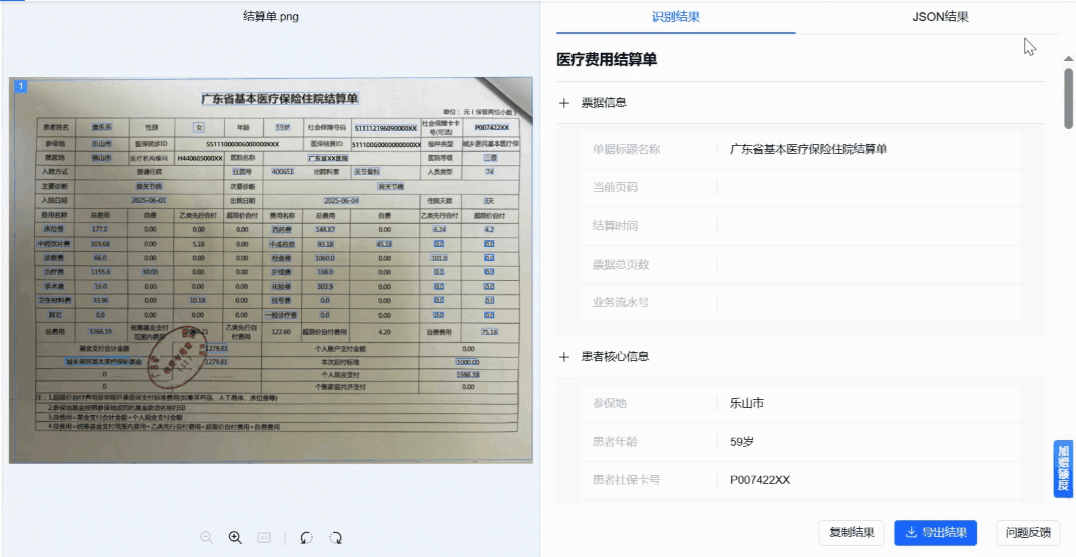Select 中药饮片费 total 103.68
The height and width of the screenshot is (557, 1076).
click(x=100, y=244)
